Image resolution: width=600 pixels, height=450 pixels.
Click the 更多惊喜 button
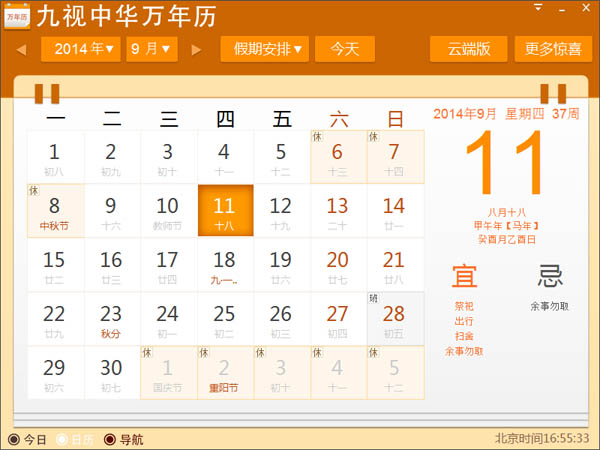click(x=553, y=49)
